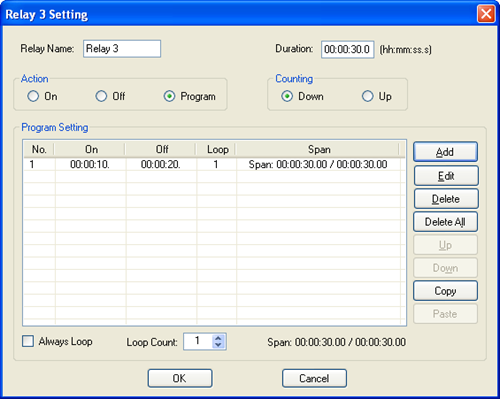Select row 1 number cell
This screenshot has width=500, height=399.
tap(39, 164)
